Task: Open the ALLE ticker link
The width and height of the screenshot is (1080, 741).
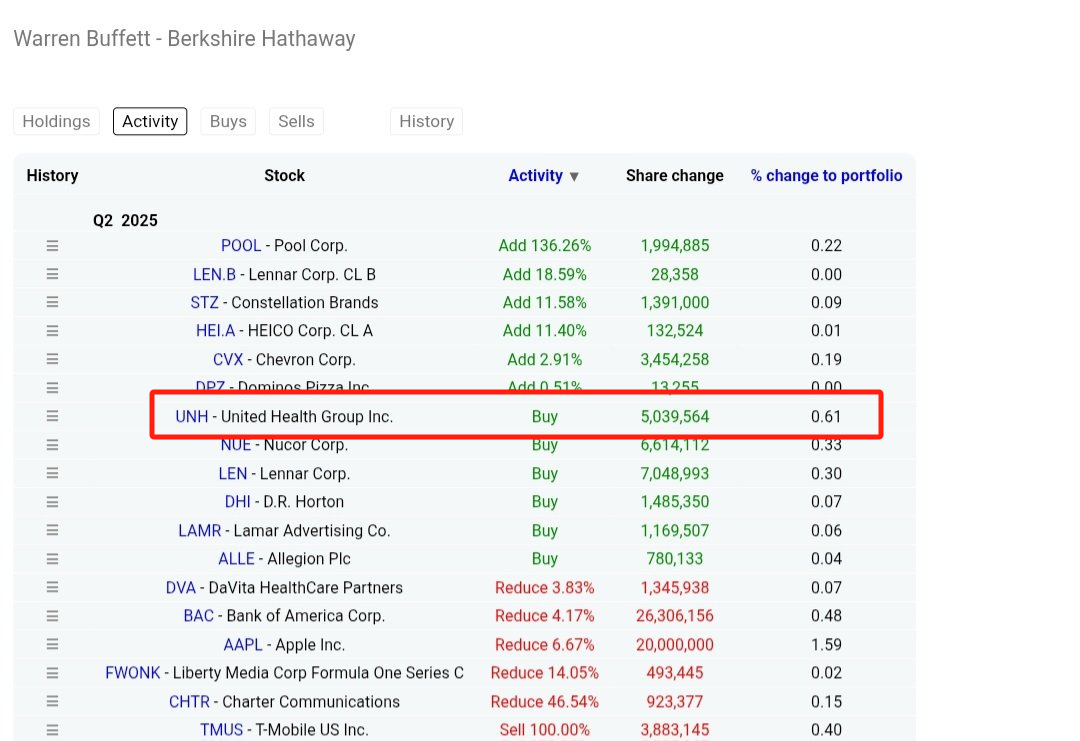Action: click(236, 559)
